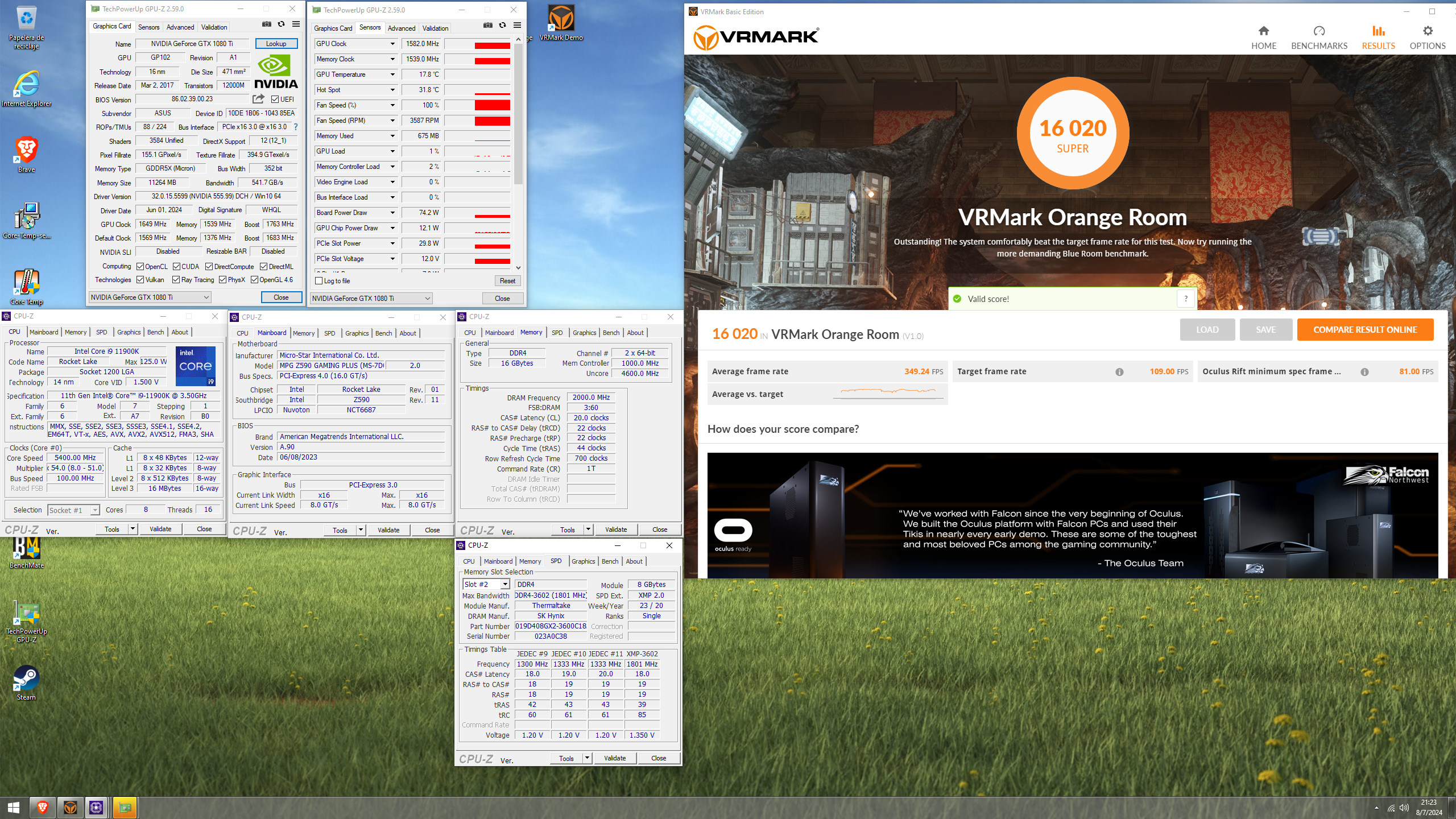Open the BenchMate desktop icon
This screenshot has height=819, width=1456.
point(26,552)
